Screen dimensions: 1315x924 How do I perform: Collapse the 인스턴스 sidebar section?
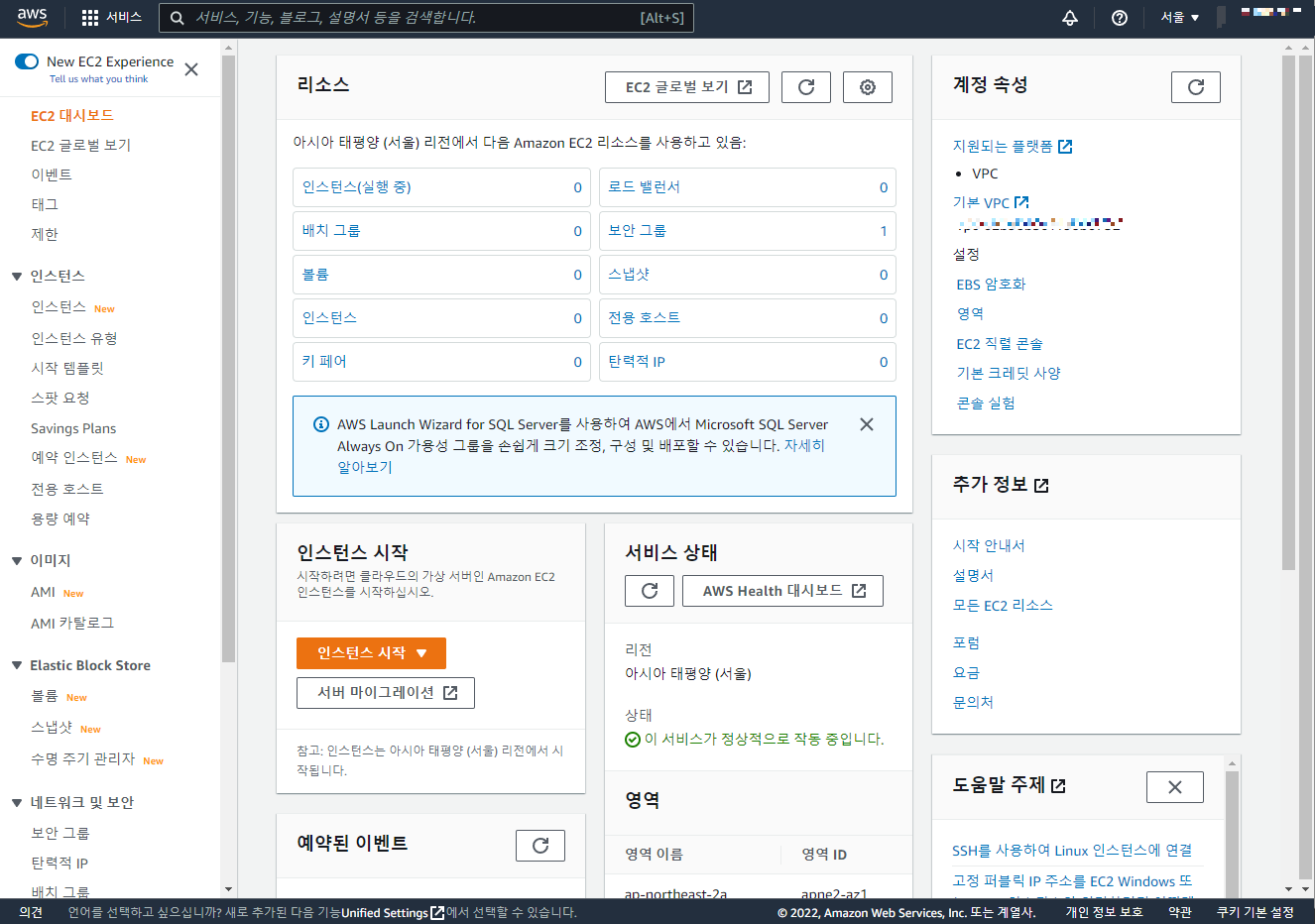click(17, 277)
